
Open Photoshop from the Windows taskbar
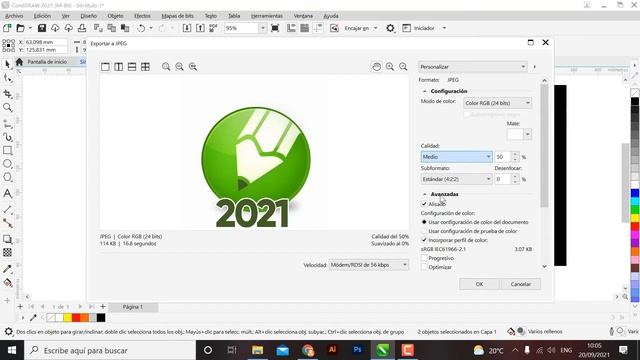(x=358, y=350)
